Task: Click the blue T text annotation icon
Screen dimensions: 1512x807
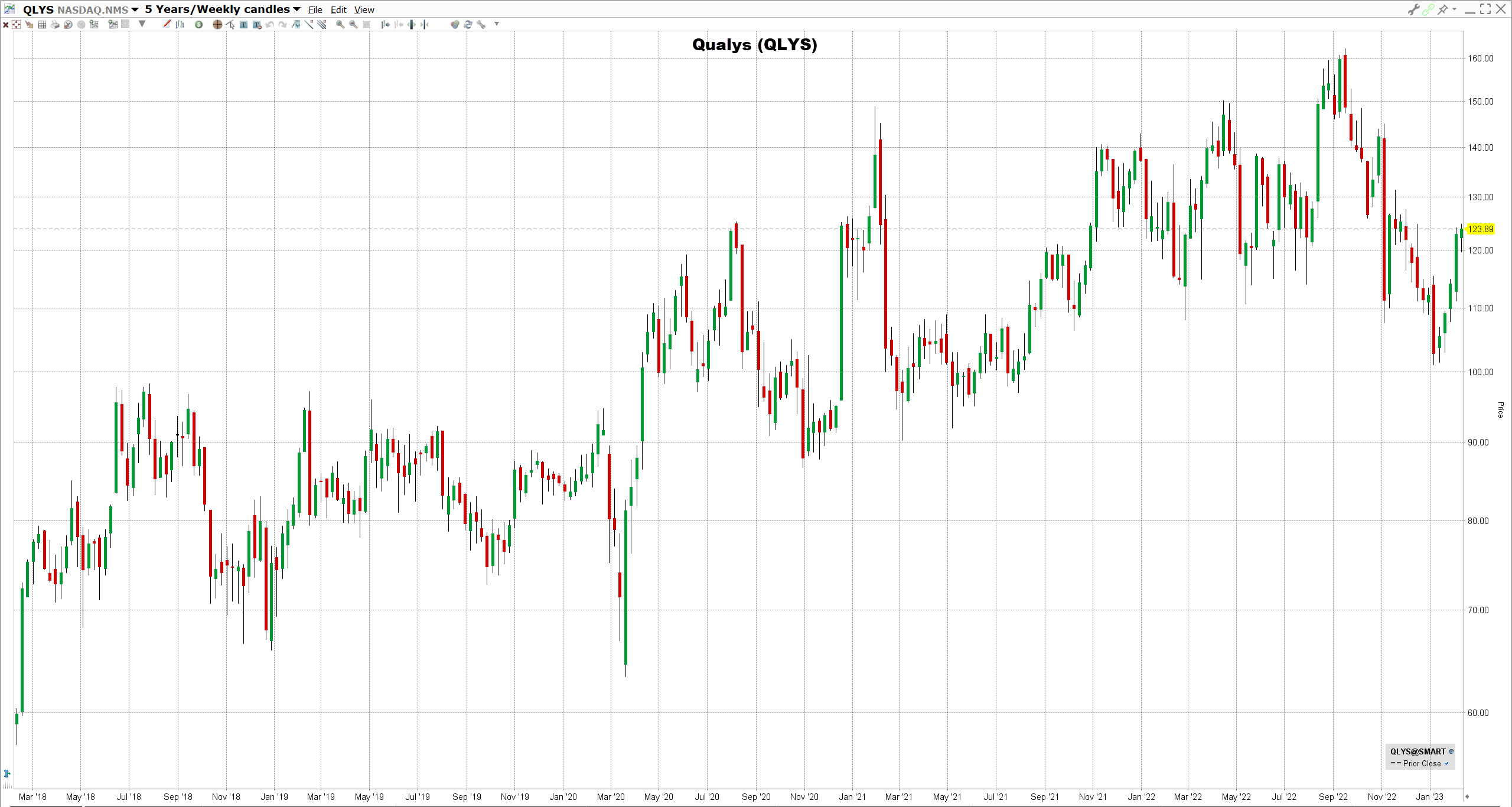Action: click(243, 24)
